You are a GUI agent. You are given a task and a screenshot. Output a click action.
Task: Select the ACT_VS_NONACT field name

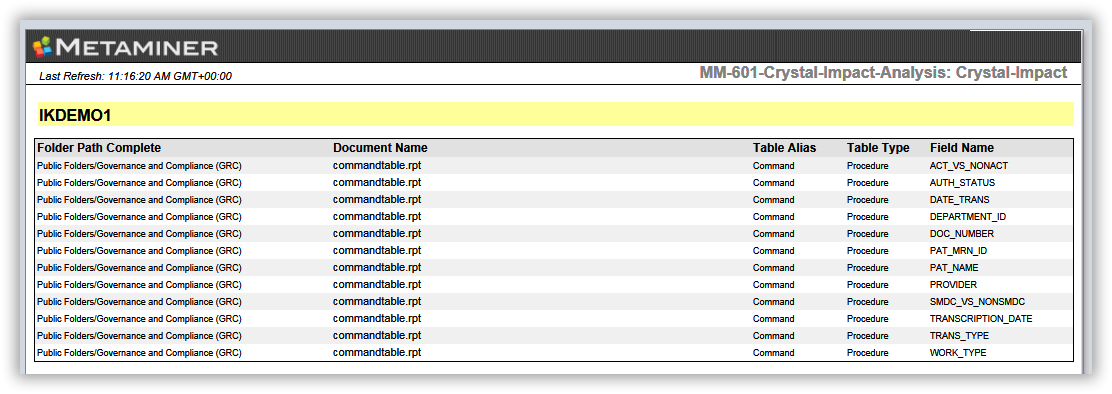point(969,166)
